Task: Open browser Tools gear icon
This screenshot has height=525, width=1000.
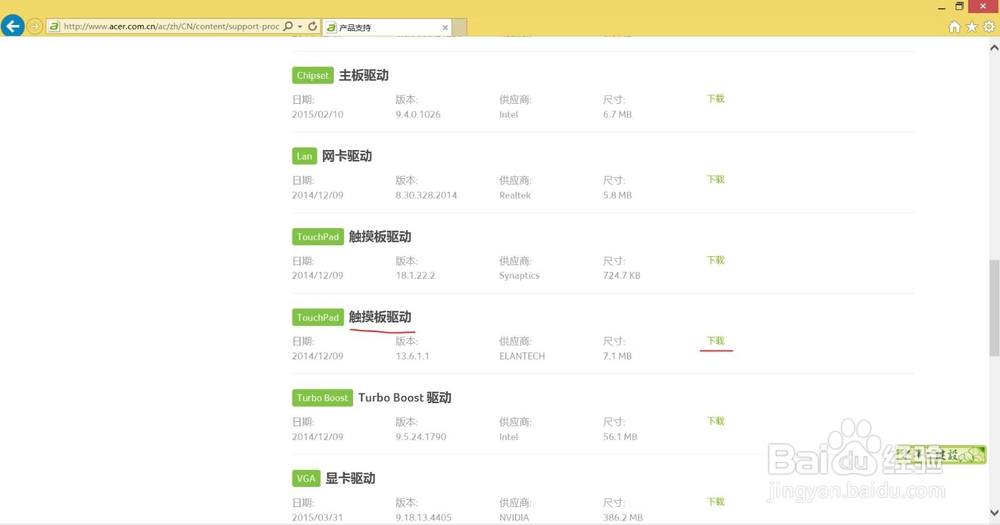Action: (x=989, y=26)
